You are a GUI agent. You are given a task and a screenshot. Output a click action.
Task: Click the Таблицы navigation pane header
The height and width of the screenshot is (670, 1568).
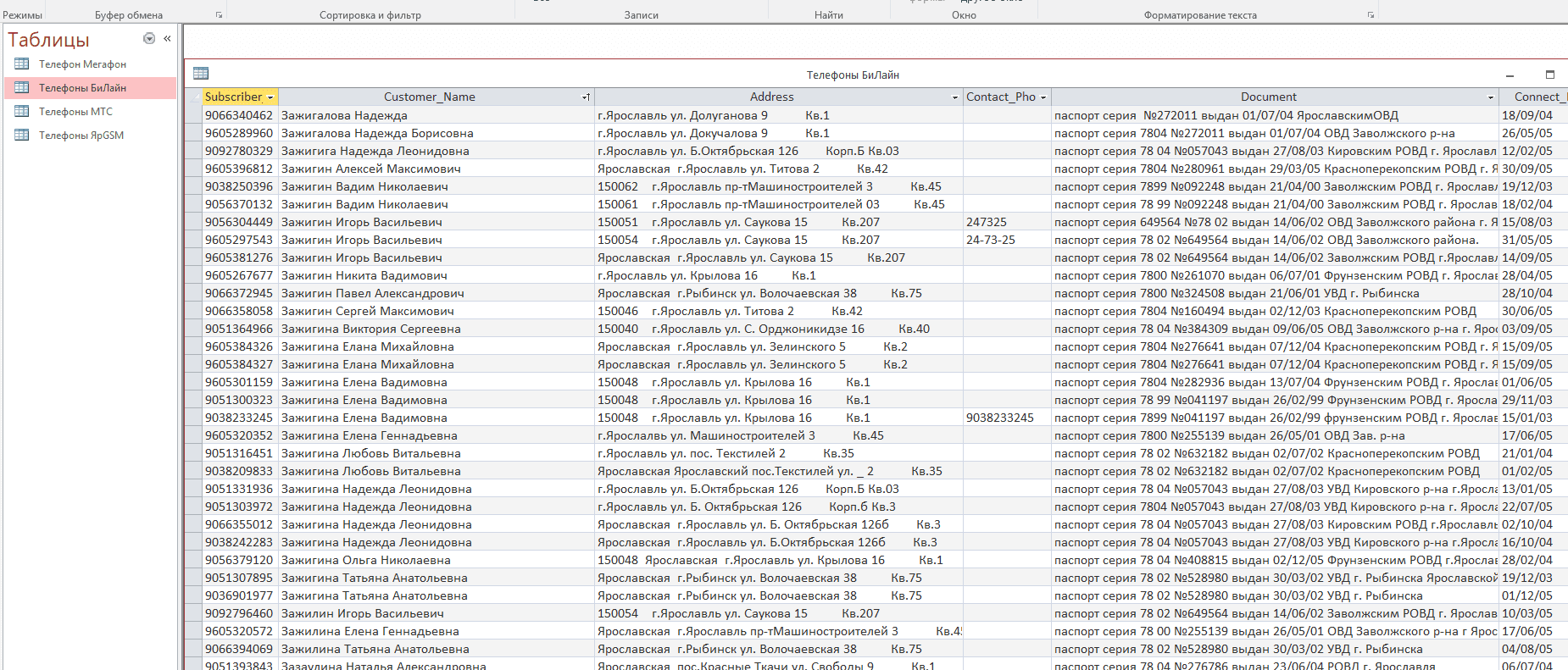pyautogui.click(x=48, y=39)
